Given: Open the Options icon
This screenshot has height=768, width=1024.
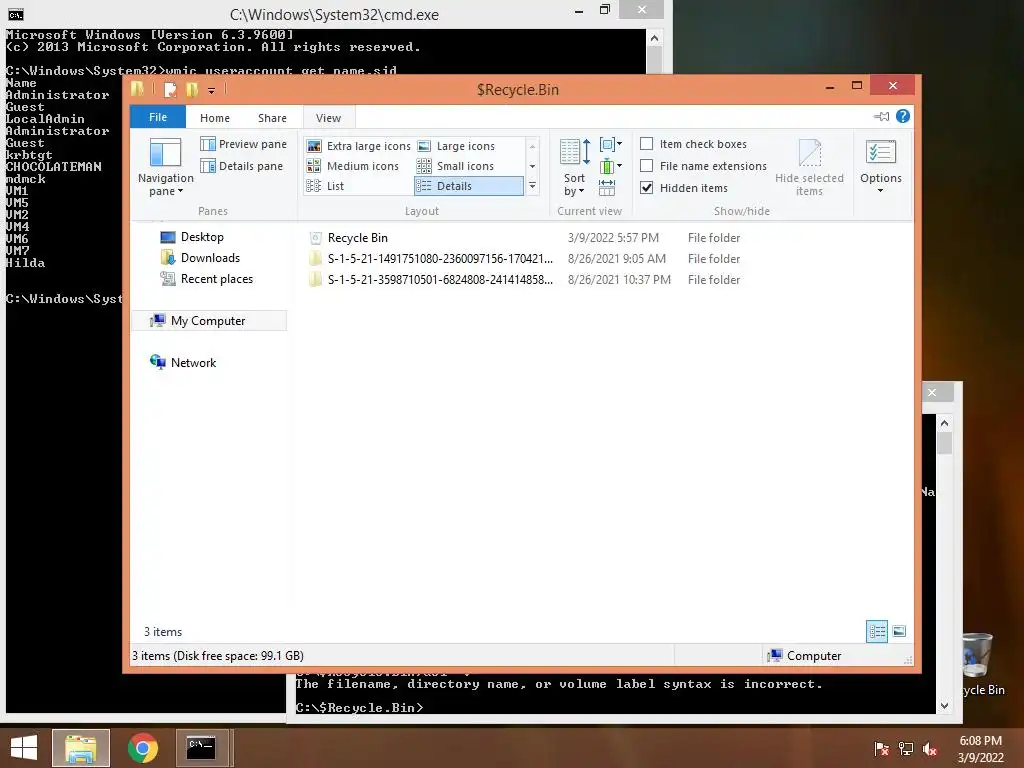Looking at the screenshot, I should pos(880,152).
